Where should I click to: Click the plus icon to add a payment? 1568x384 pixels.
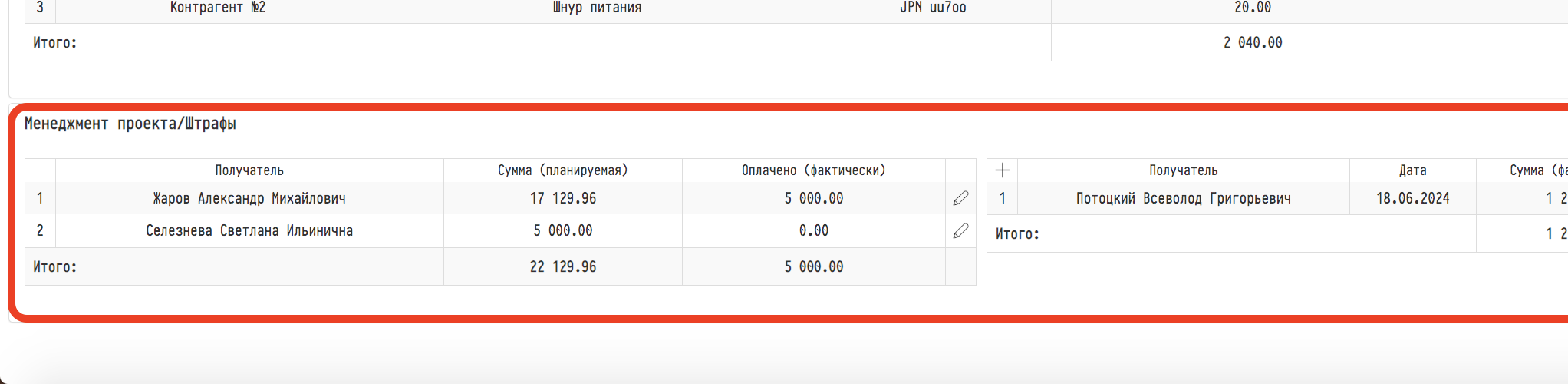1002,170
